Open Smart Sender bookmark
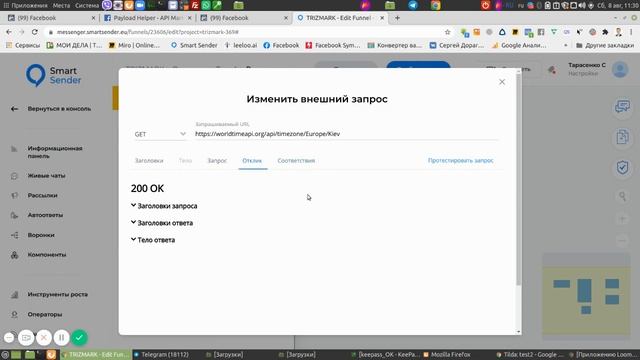The image size is (640, 360). pos(194,45)
